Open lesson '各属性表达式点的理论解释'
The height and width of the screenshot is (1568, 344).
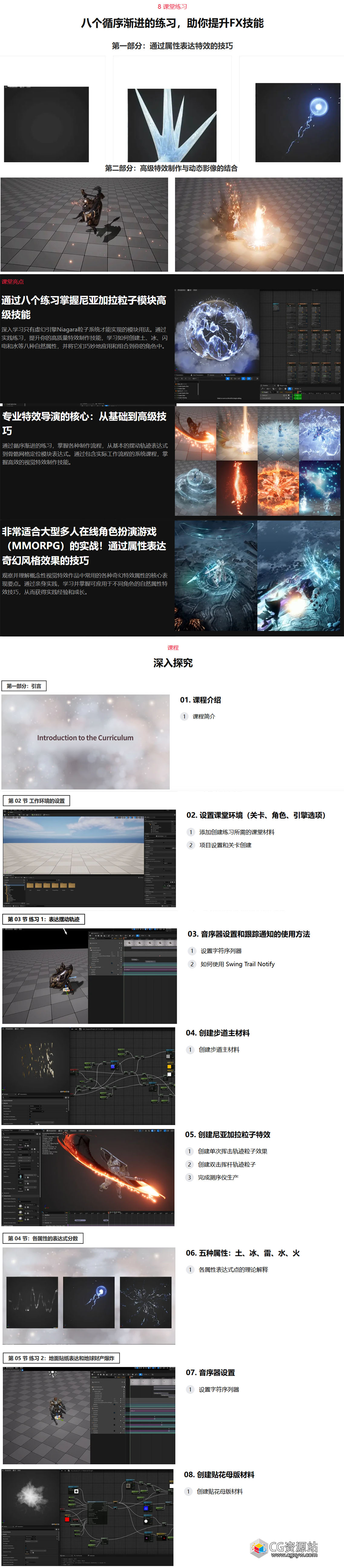233,1270
